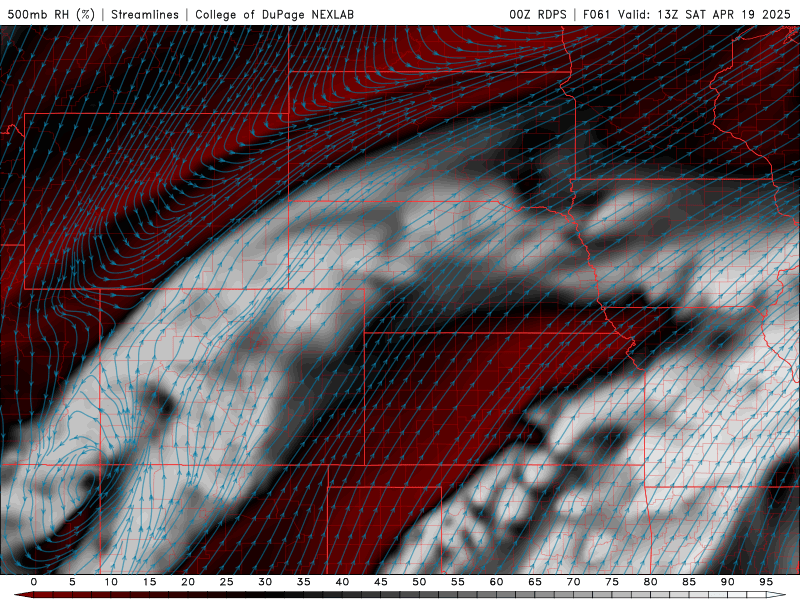Click the "60" scale label
Screen dimensions: 800x600
[x=496, y=582]
